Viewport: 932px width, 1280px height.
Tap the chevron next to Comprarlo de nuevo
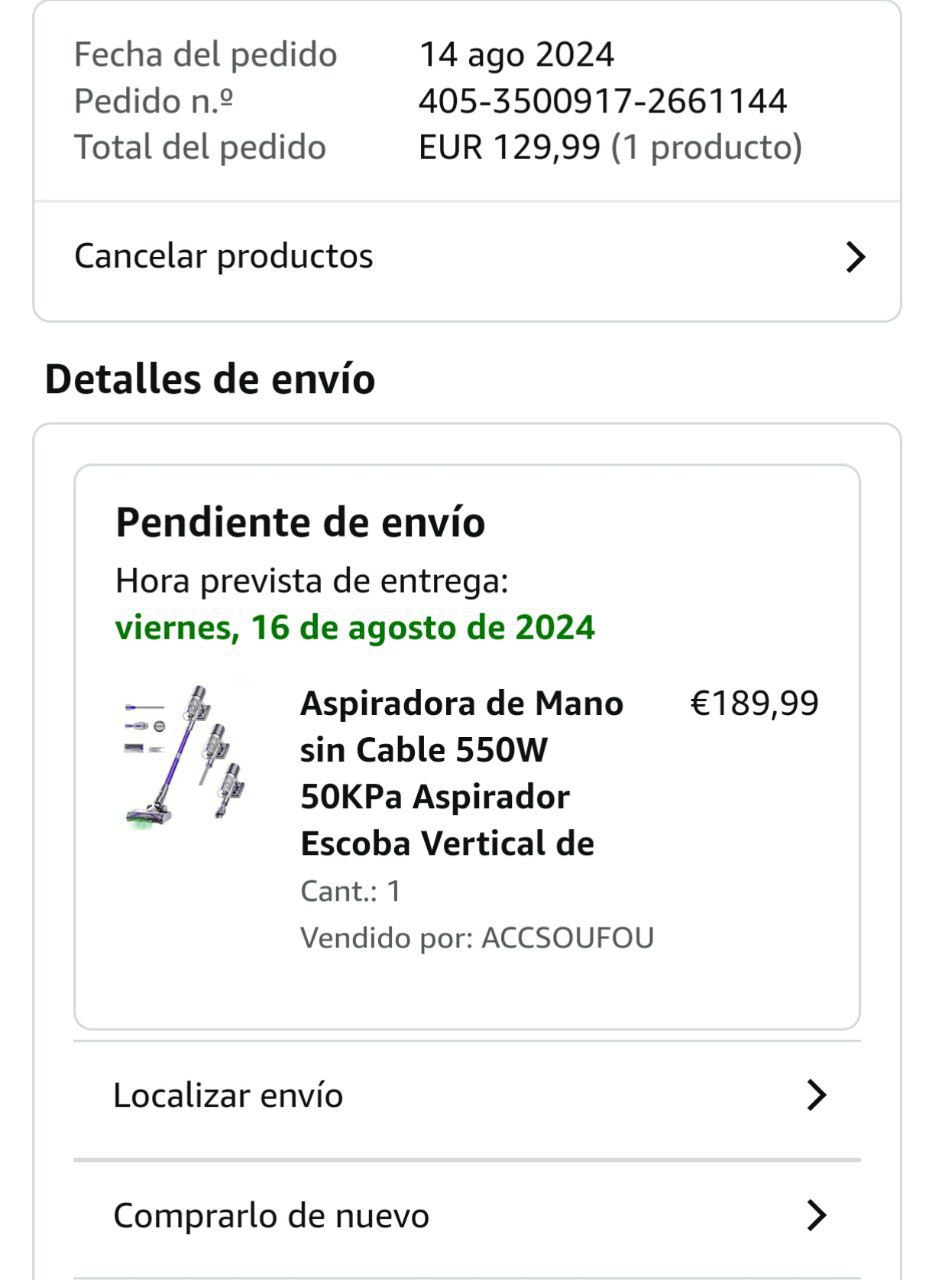pyautogui.click(x=816, y=1216)
